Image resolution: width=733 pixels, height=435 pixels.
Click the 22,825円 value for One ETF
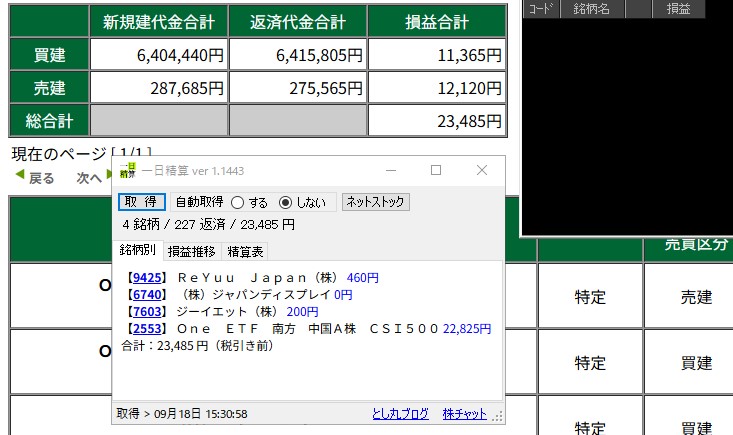coord(467,329)
